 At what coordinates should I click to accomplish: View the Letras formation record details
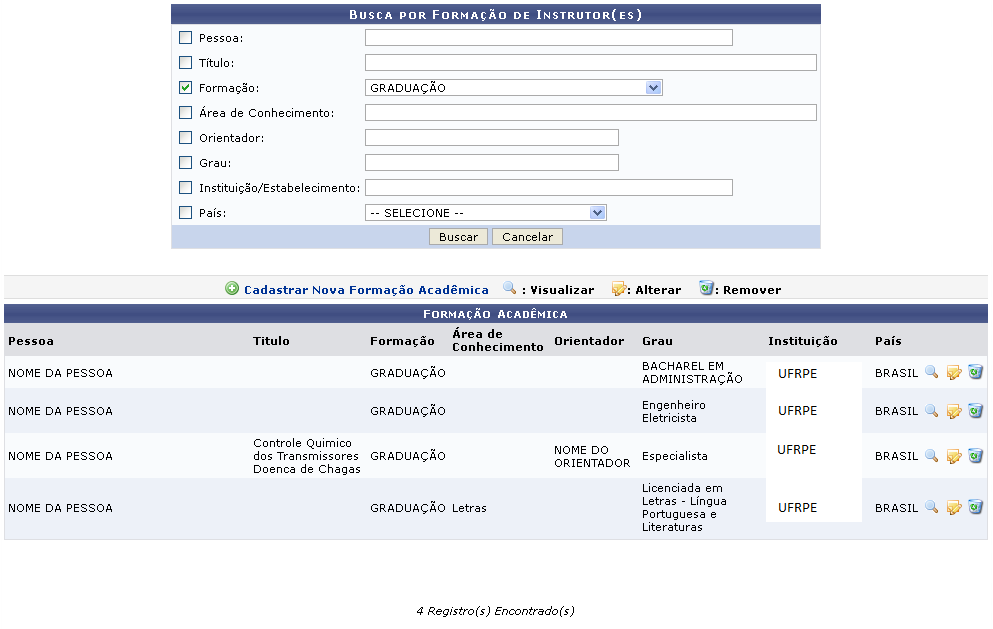click(x=931, y=508)
